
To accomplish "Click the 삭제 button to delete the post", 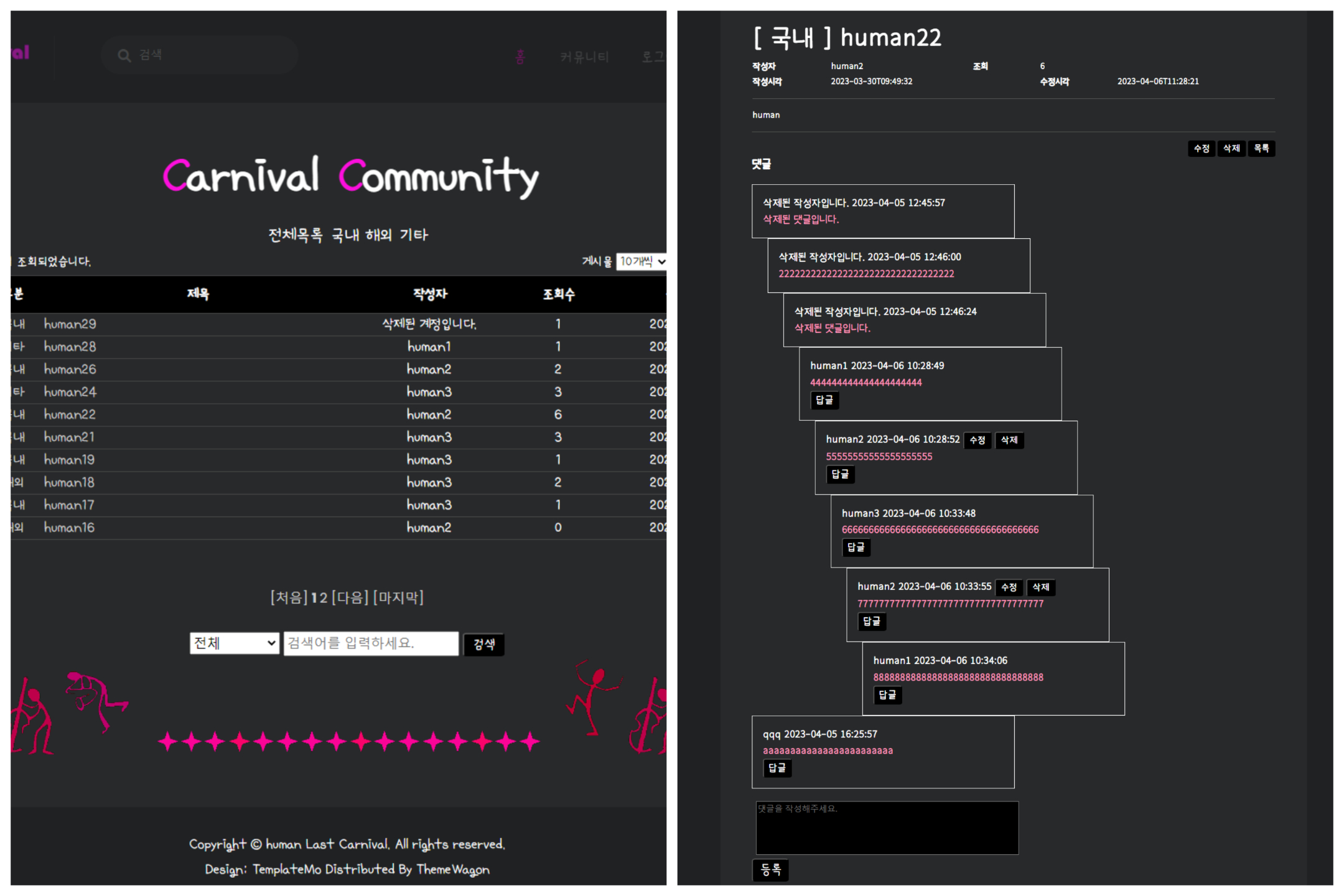I will (x=1231, y=148).
